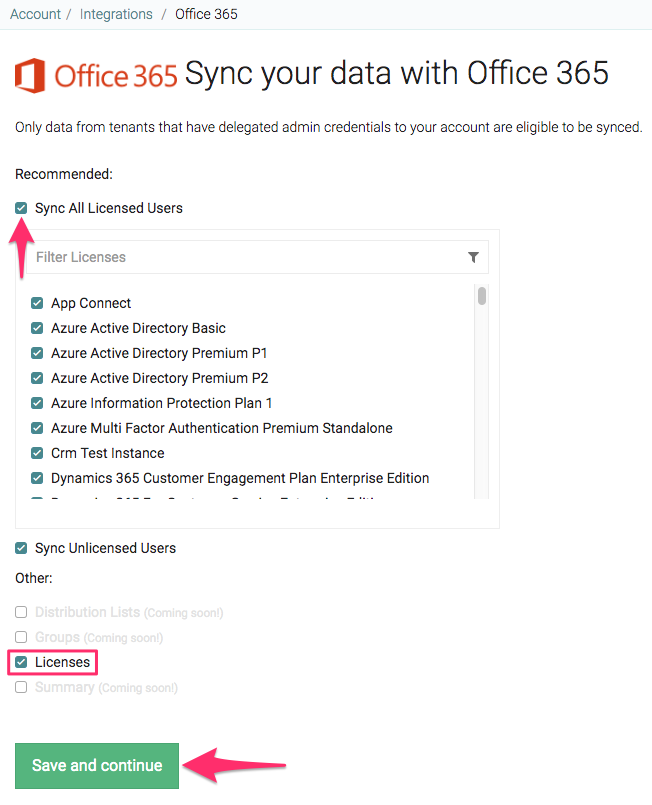The image size is (652, 805).
Task: Open the Integrations breadcrumb link
Action: [117, 14]
